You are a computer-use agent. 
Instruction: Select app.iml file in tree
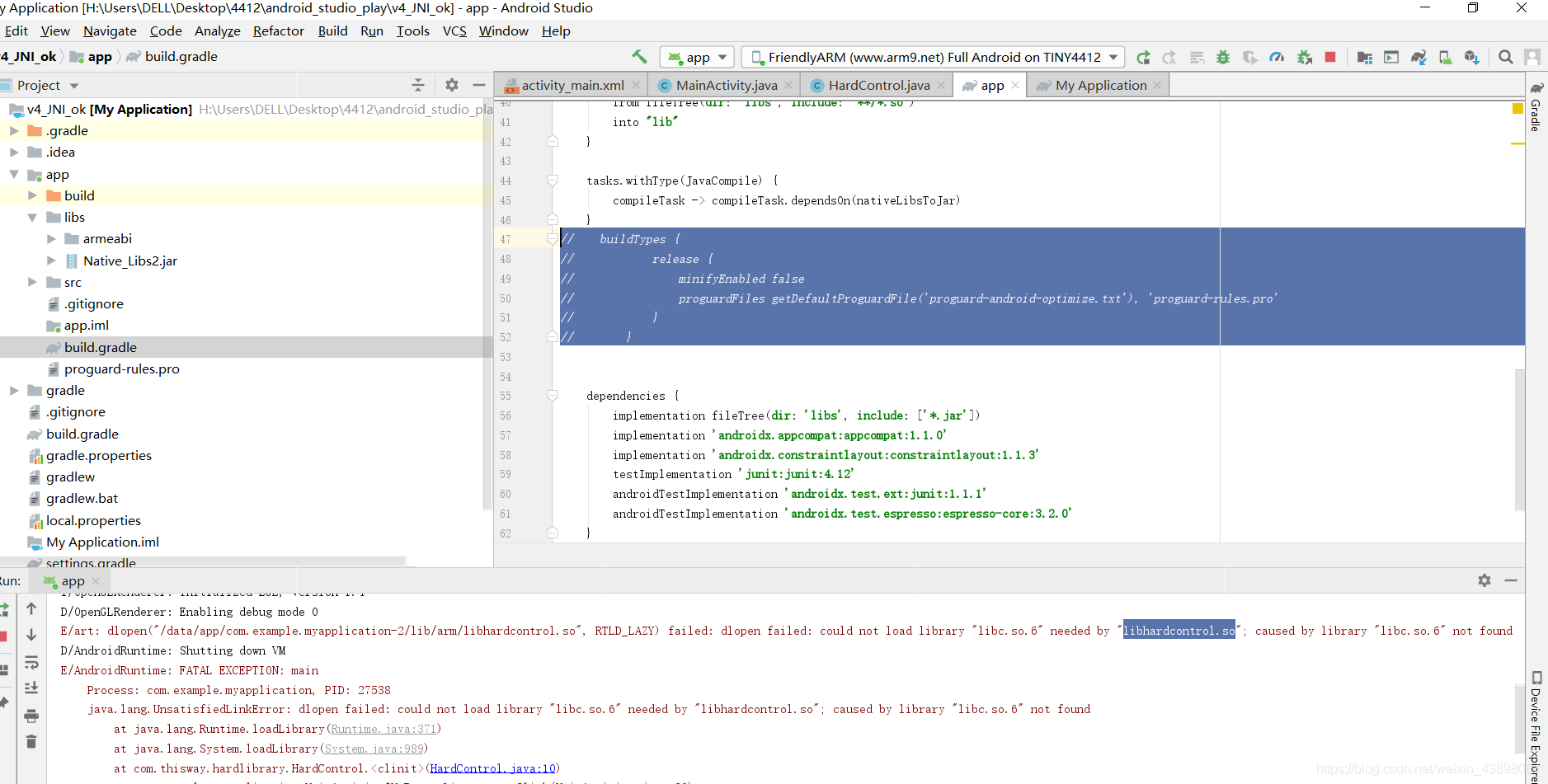pyautogui.click(x=86, y=325)
